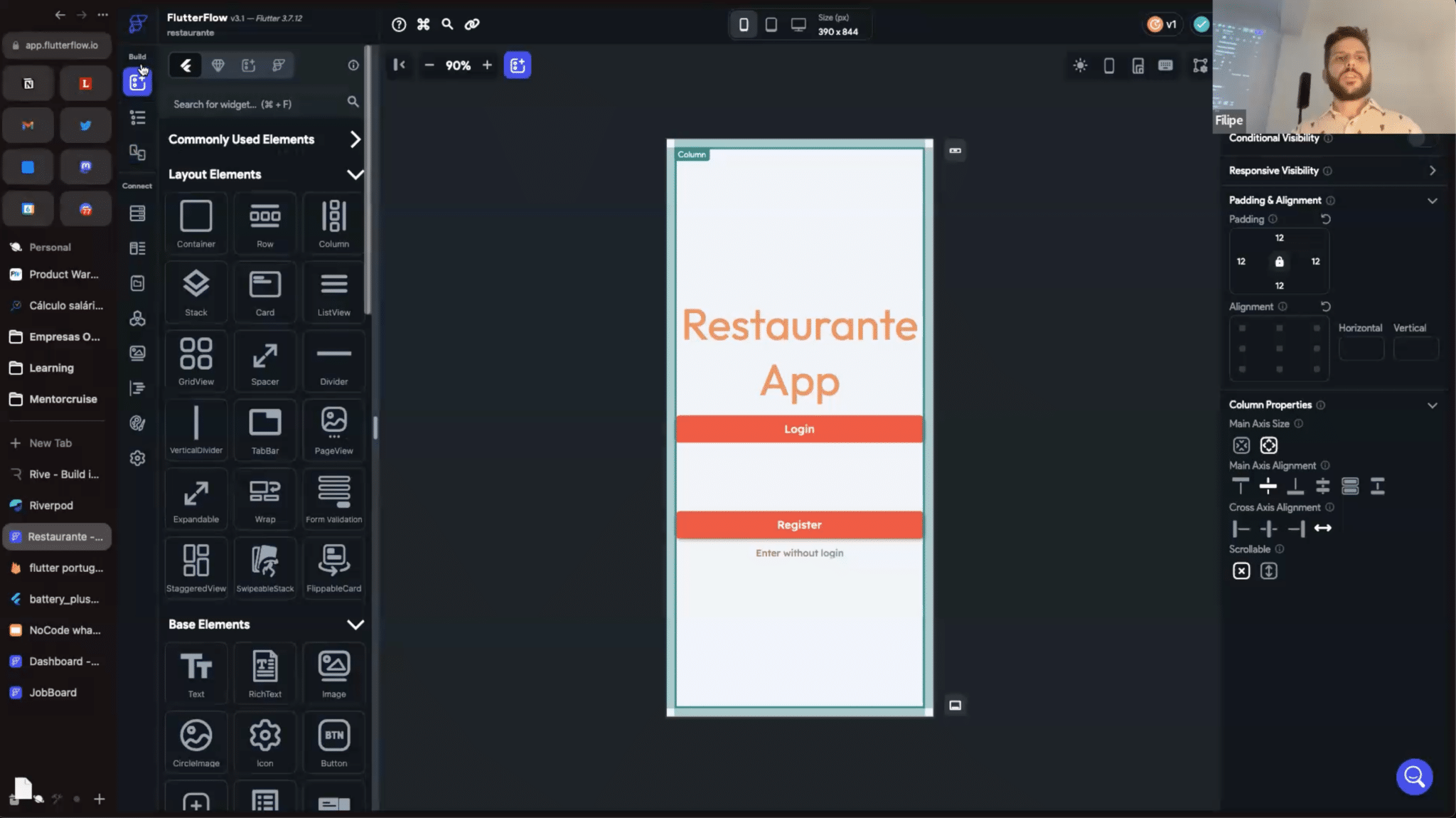Select the SwipeableStack widget
Screen dimensions: 1456x818
pos(264,568)
